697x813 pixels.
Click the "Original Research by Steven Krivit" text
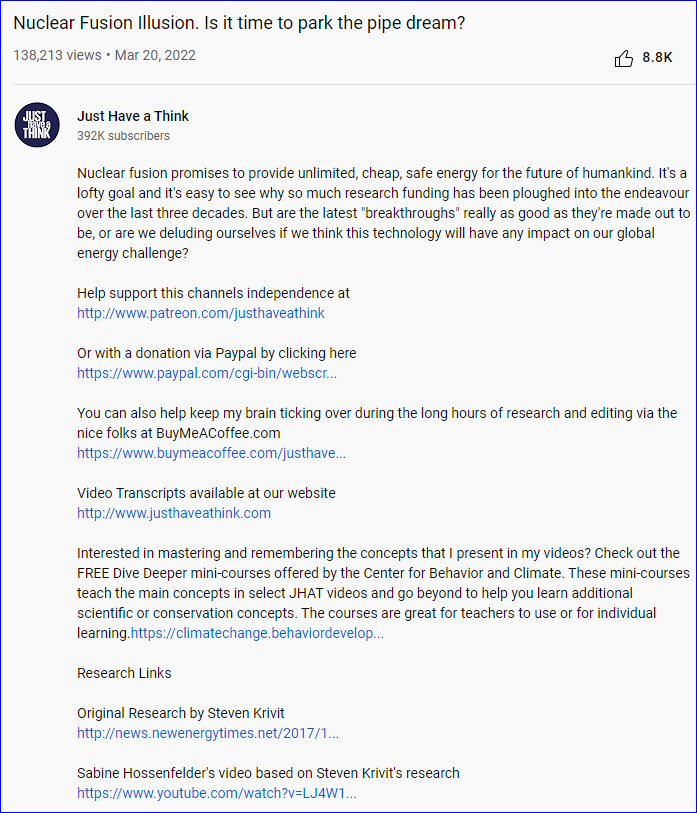181,713
